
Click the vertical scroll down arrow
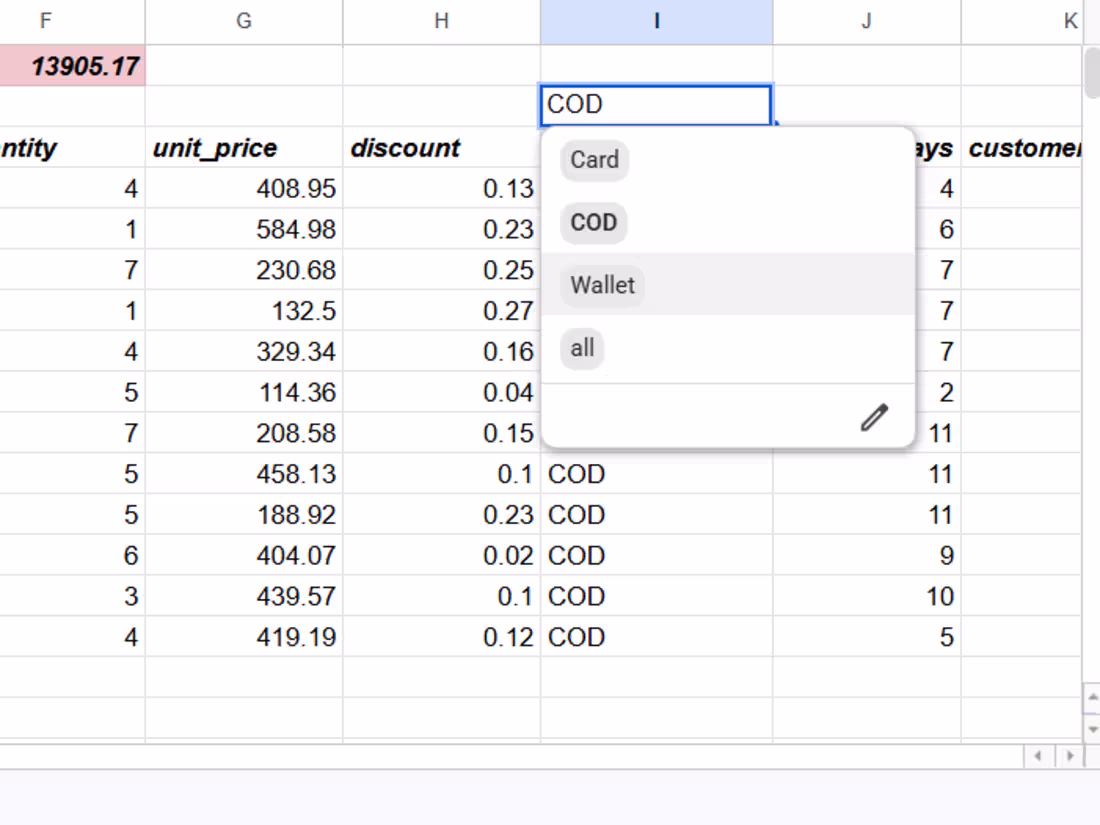[1092, 729]
